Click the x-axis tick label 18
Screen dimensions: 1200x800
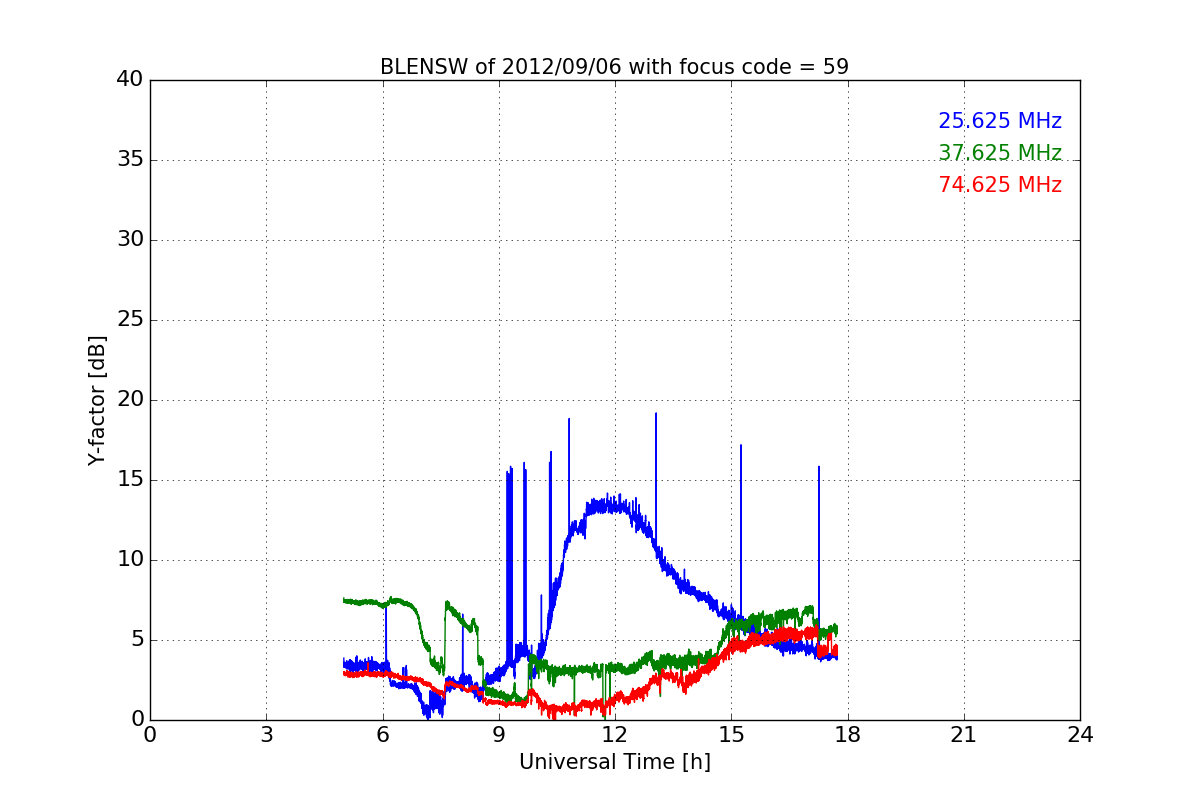pyautogui.click(x=847, y=735)
